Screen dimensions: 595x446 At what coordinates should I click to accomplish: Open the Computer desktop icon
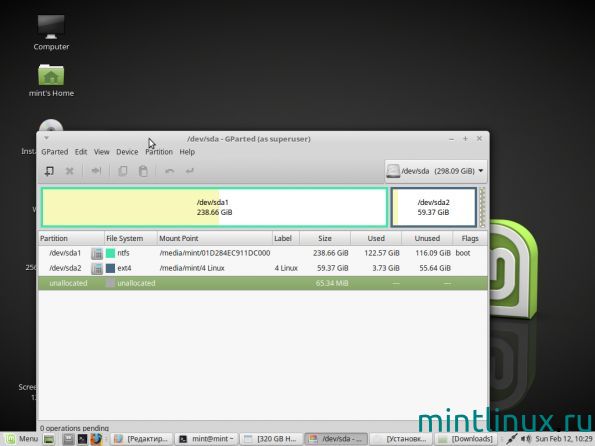(x=51, y=33)
